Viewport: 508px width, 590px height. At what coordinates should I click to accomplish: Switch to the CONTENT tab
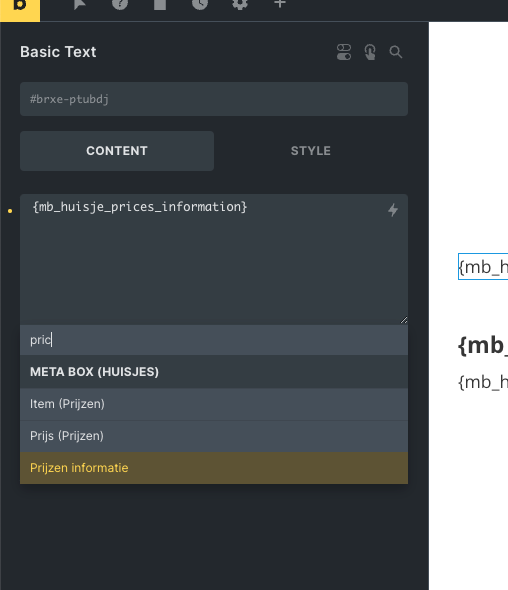(117, 151)
